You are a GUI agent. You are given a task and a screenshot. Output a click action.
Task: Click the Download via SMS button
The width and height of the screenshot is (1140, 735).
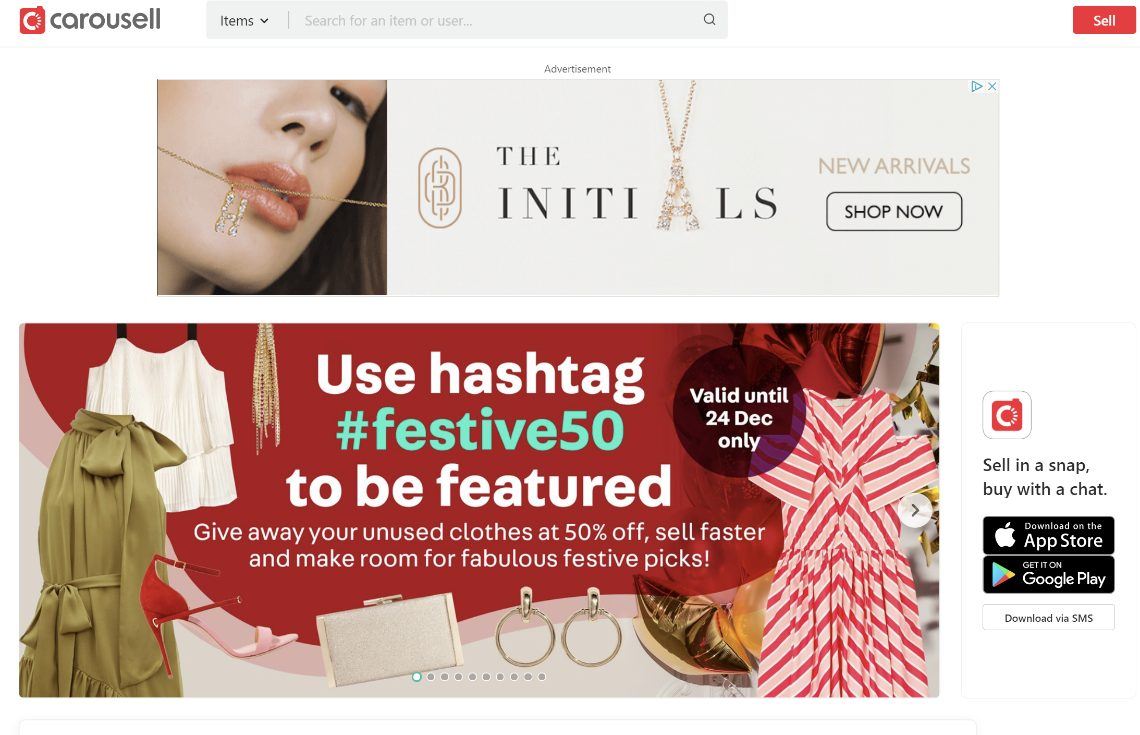click(x=1048, y=618)
